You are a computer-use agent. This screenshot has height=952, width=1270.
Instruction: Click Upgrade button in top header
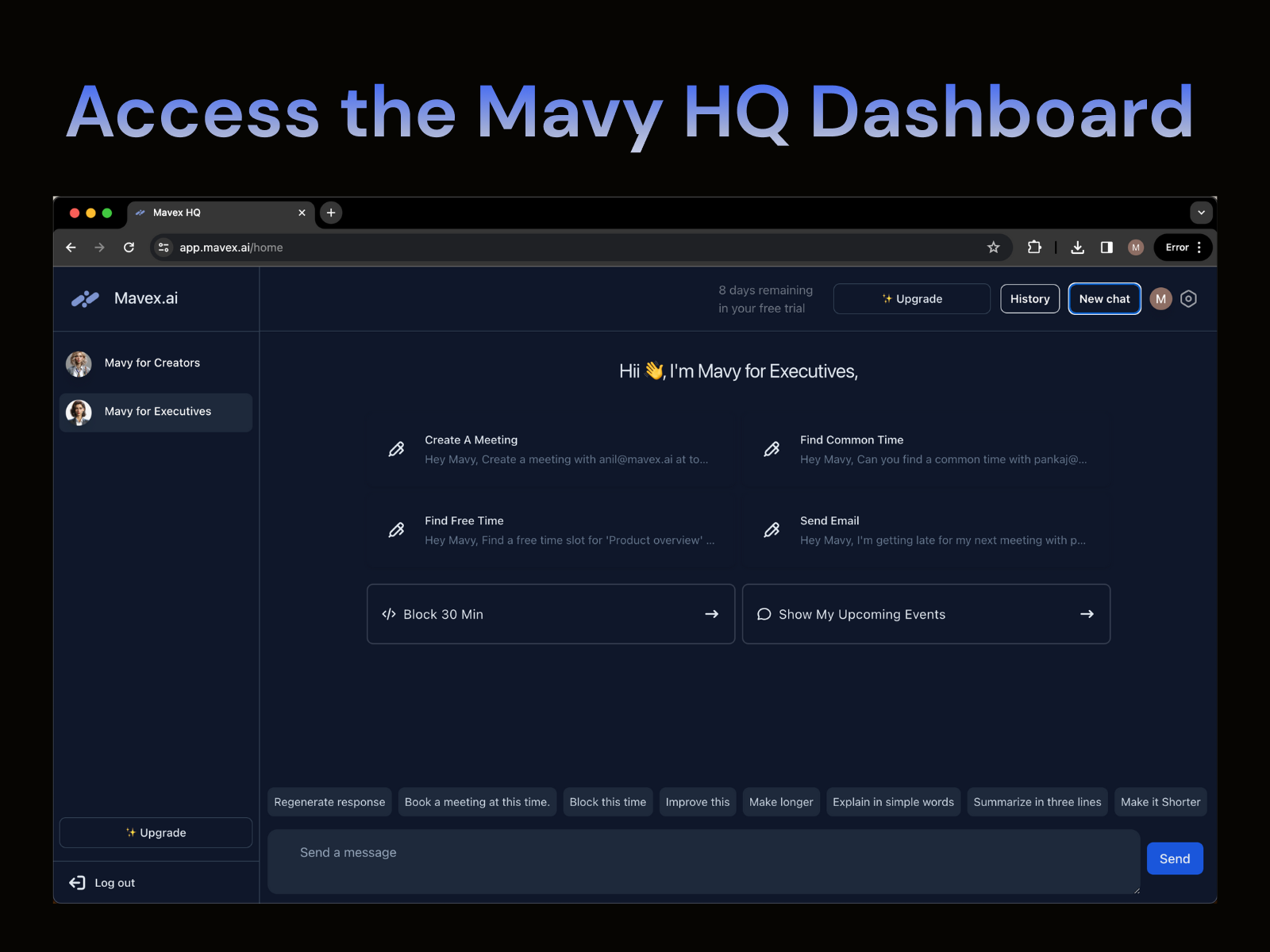click(912, 299)
